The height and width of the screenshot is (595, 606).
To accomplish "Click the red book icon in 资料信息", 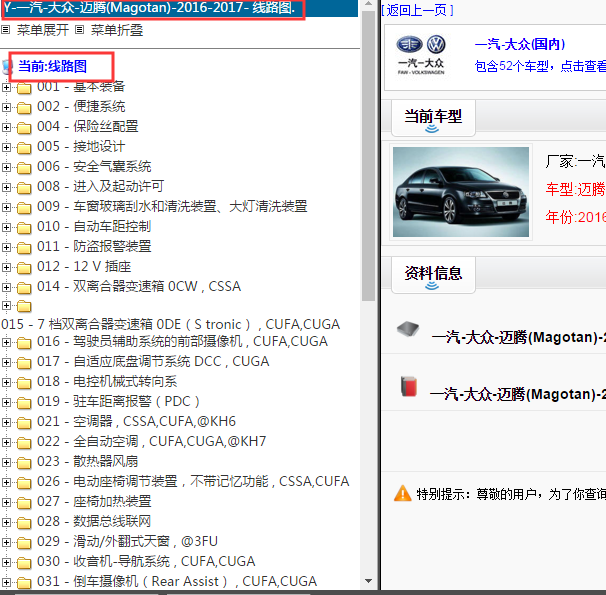I will [x=409, y=386].
